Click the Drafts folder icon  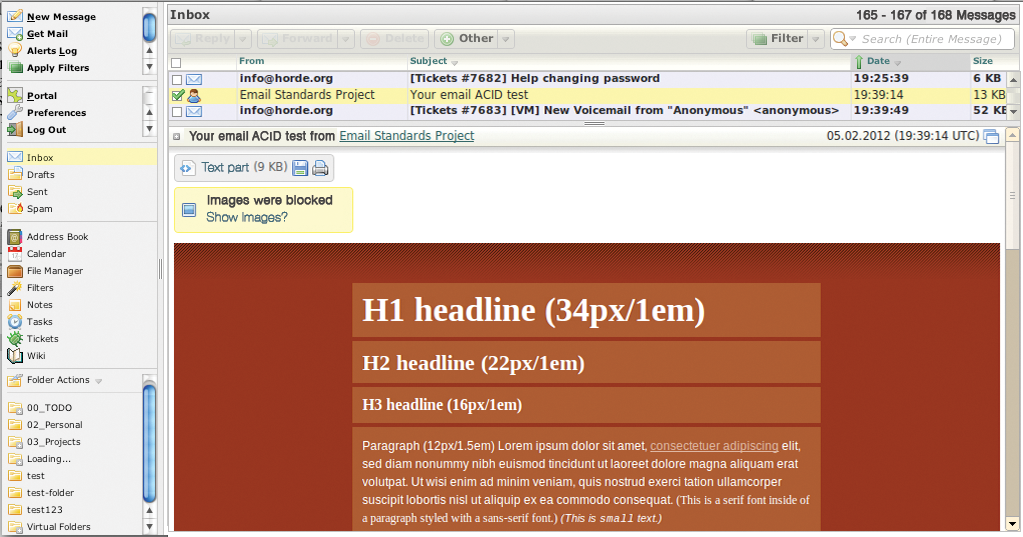(16, 174)
